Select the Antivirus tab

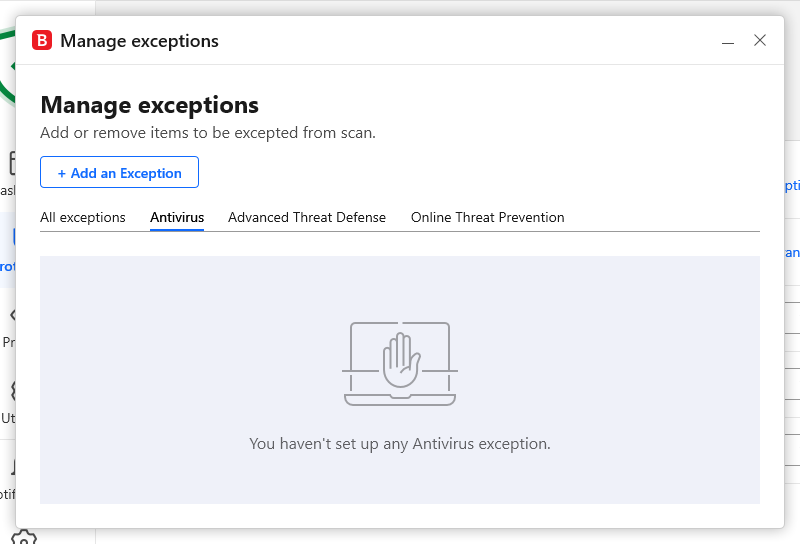[177, 217]
